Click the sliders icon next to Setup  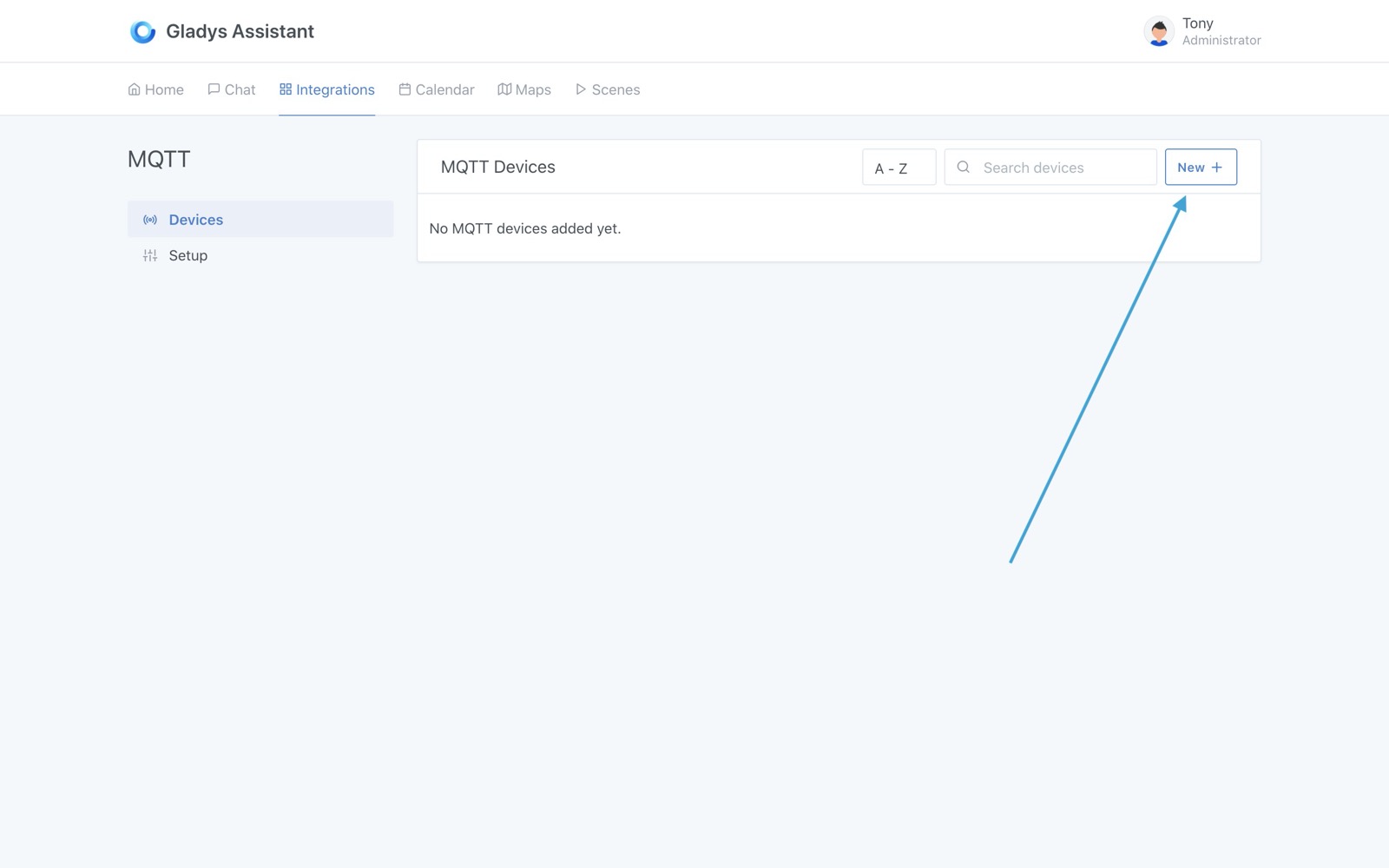[x=149, y=255]
